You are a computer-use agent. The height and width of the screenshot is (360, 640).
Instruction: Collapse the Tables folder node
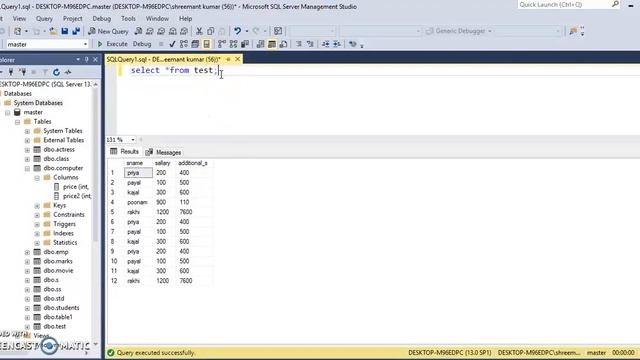pos(18,122)
